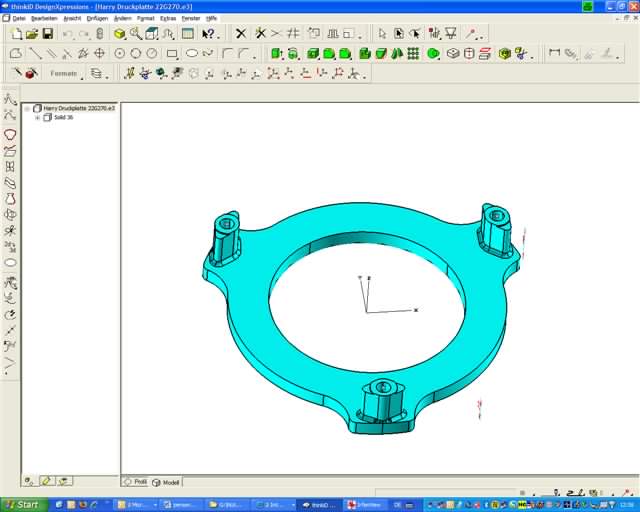The width and height of the screenshot is (640, 512).
Task: Collapse the Harry Druckplatte root node
Action: pos(28,108)
